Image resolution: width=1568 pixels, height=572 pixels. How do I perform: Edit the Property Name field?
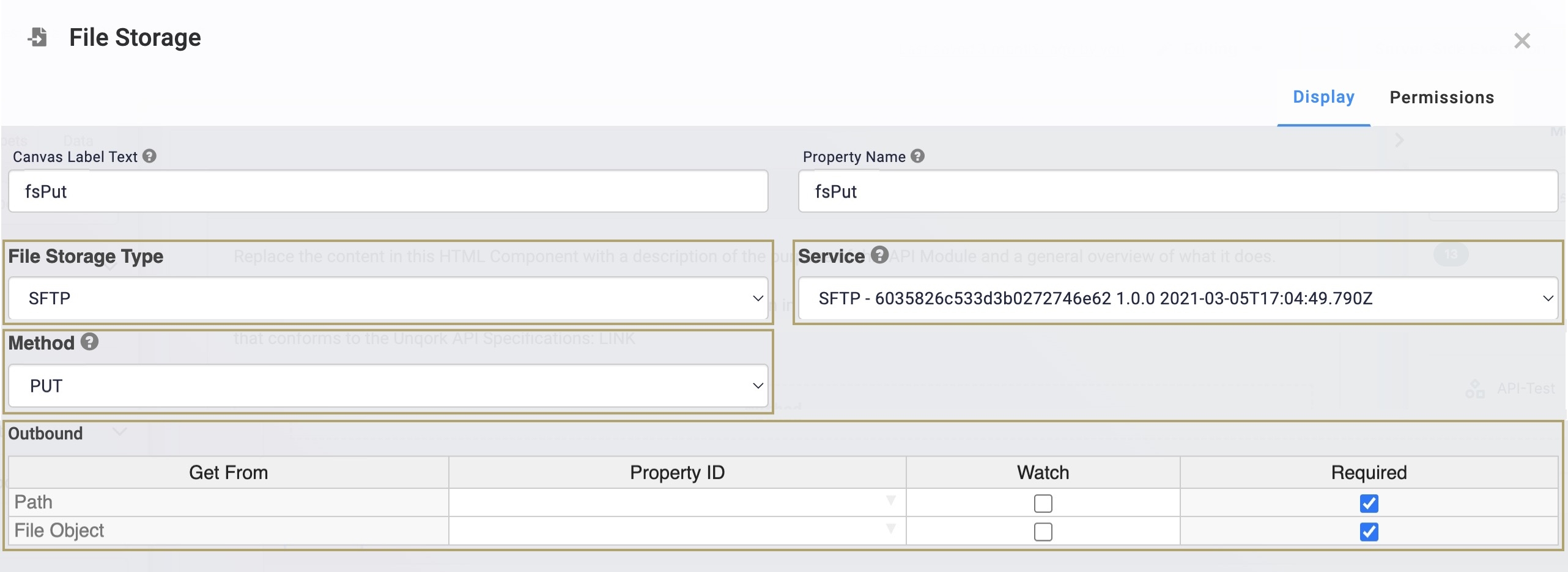pyautogui.click(x=1178, y=191)
